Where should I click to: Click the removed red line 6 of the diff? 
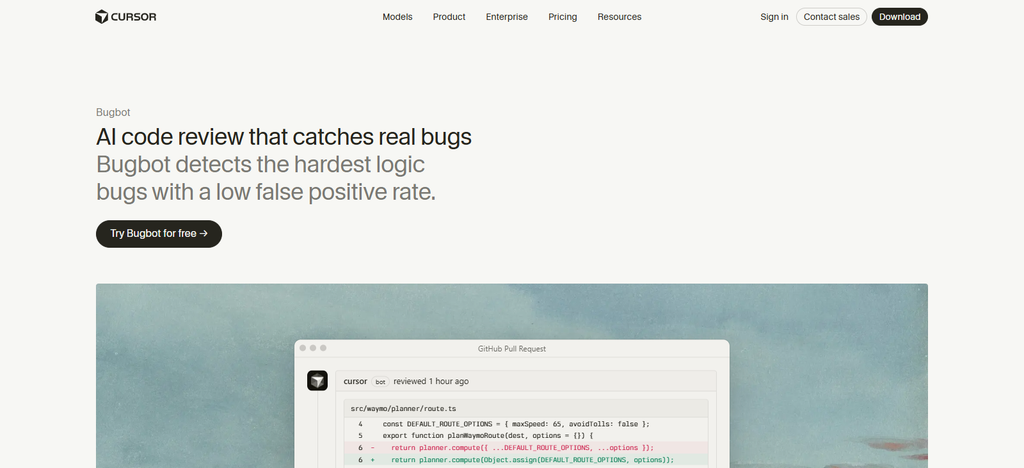(x=526, y=448)
